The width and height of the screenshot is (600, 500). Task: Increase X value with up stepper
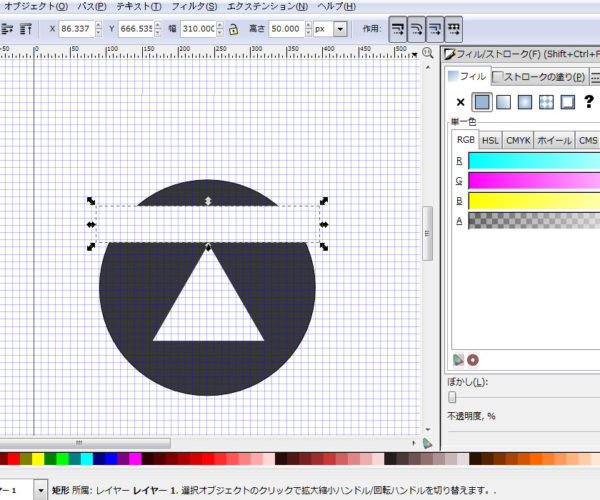point(98,25)
